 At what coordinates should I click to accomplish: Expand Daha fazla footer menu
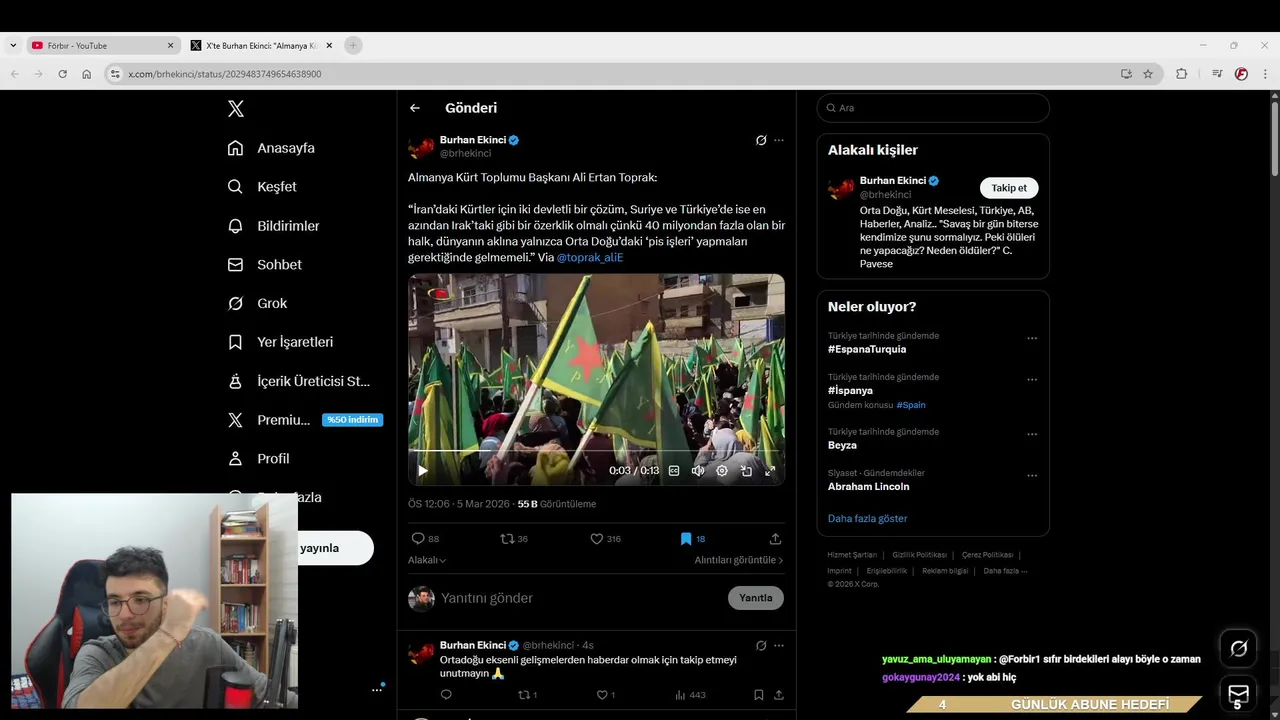pos(1005,571)
